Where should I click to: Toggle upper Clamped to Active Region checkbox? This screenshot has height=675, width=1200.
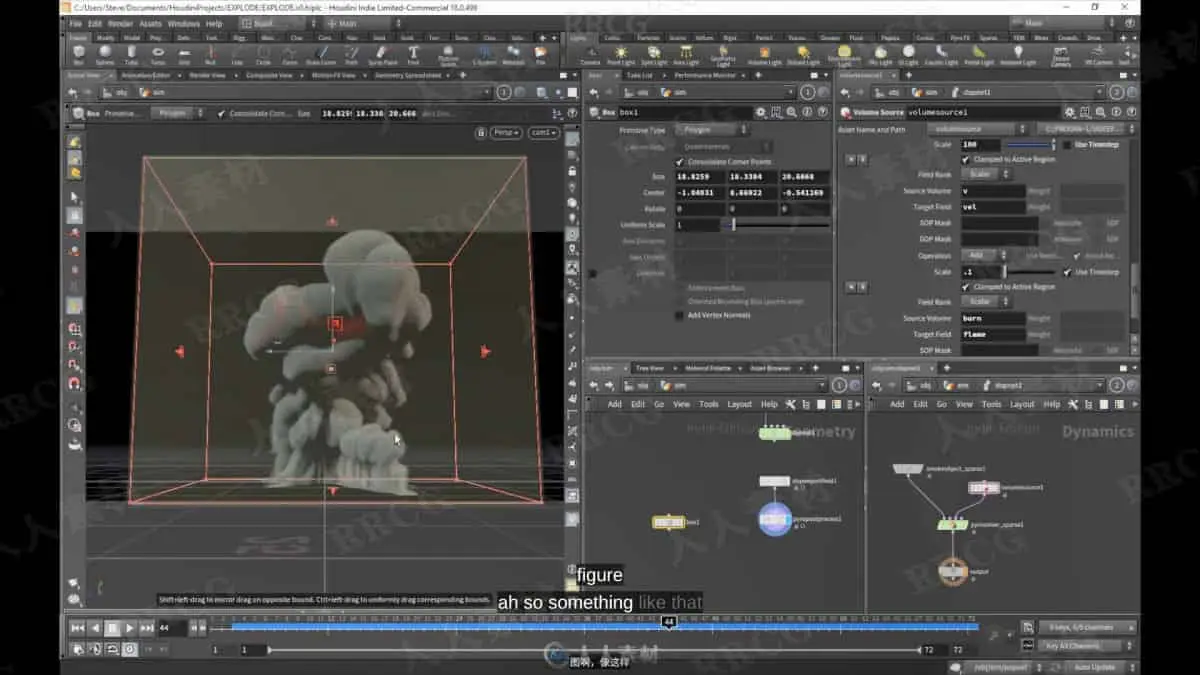966,159
